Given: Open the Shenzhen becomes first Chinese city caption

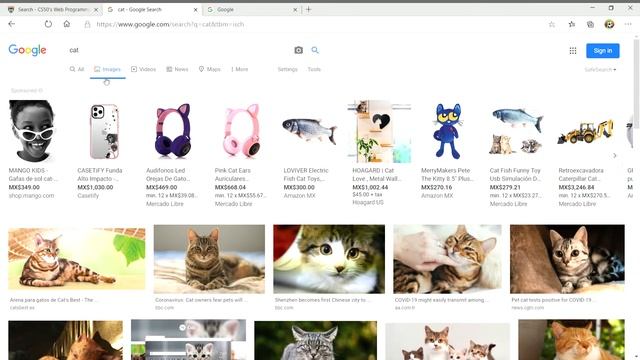Looking at the screenshot, I should 323,300.
